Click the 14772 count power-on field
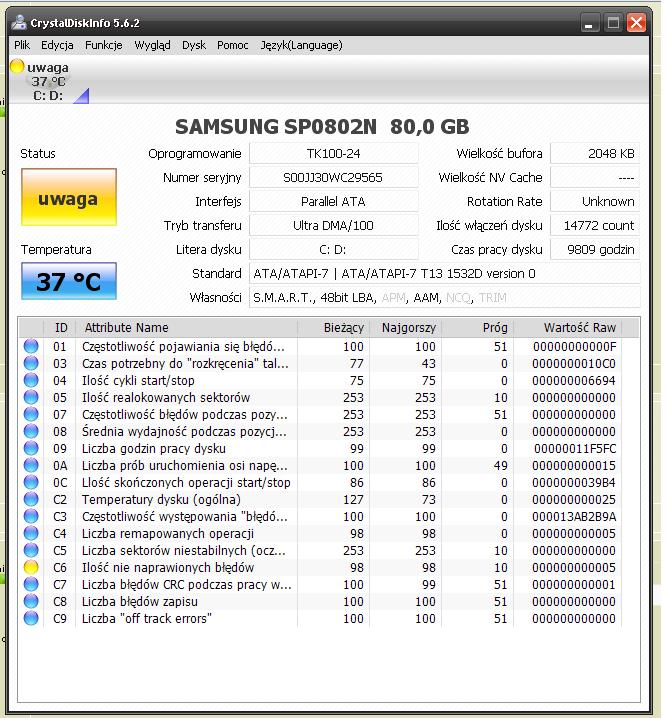The height and width of the screenshot is (718, 667). point(595,225)
